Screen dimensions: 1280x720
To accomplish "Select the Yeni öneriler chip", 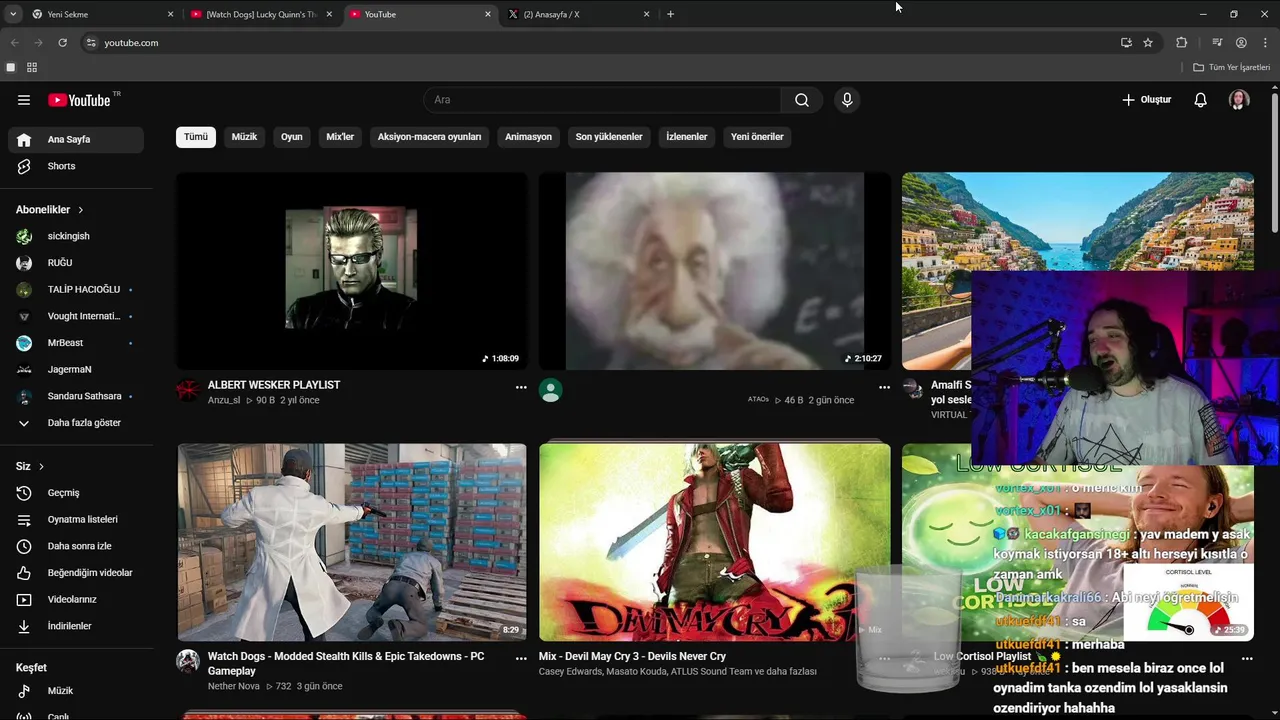I will coord(757,137).
